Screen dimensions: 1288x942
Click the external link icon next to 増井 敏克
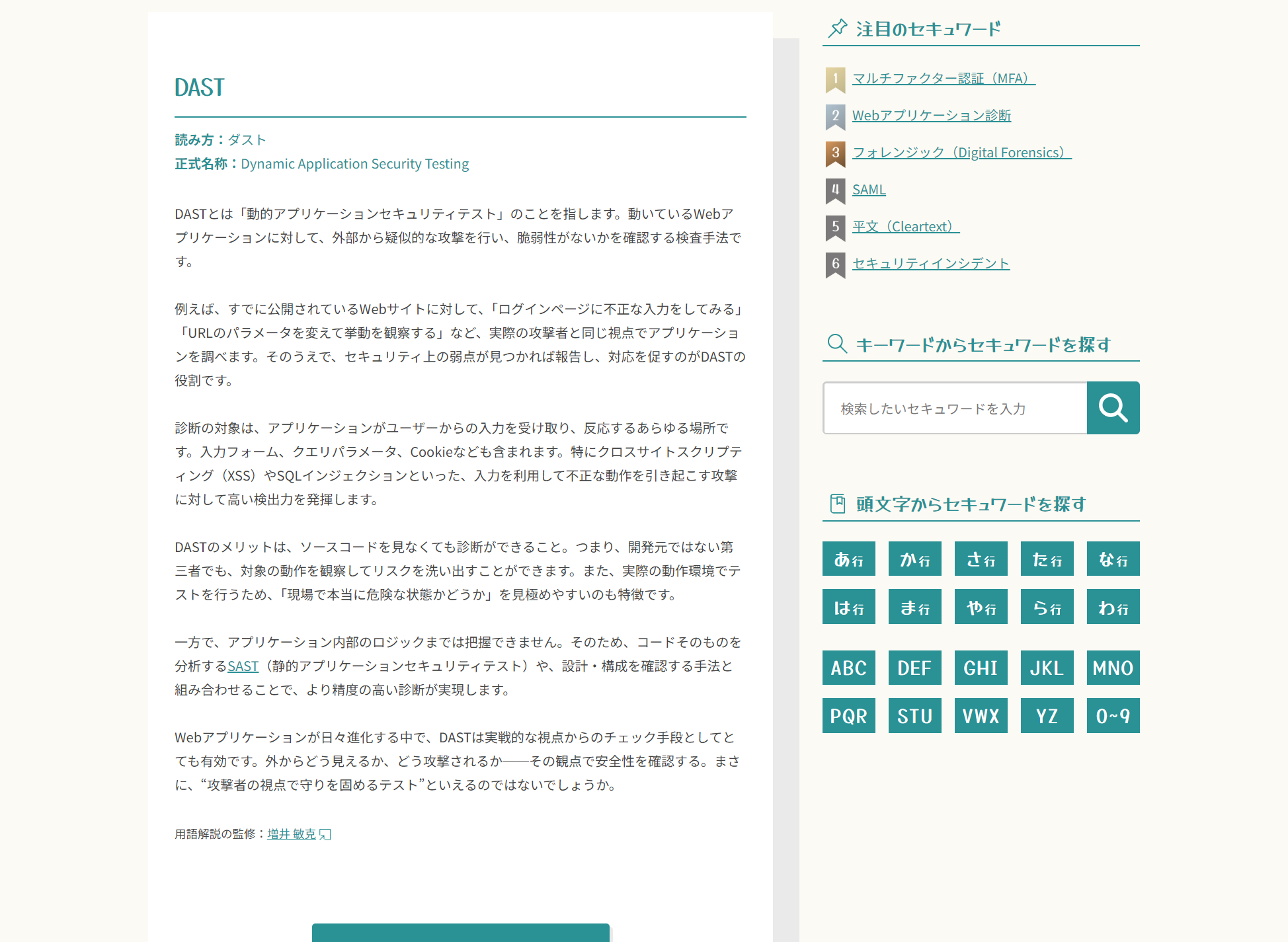point(325,834)
